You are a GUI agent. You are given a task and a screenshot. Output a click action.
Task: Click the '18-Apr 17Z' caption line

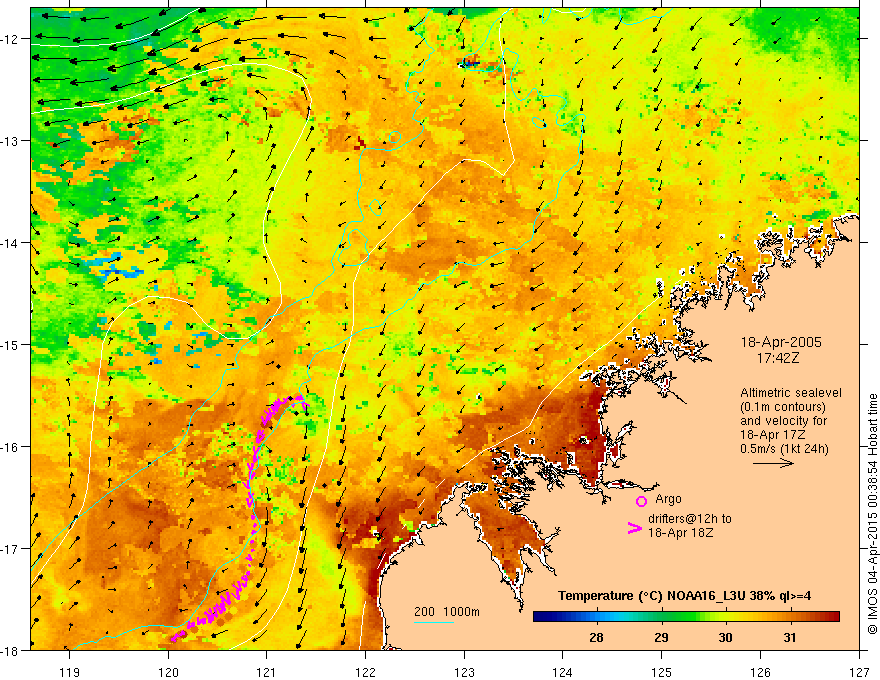click(773, 435)
